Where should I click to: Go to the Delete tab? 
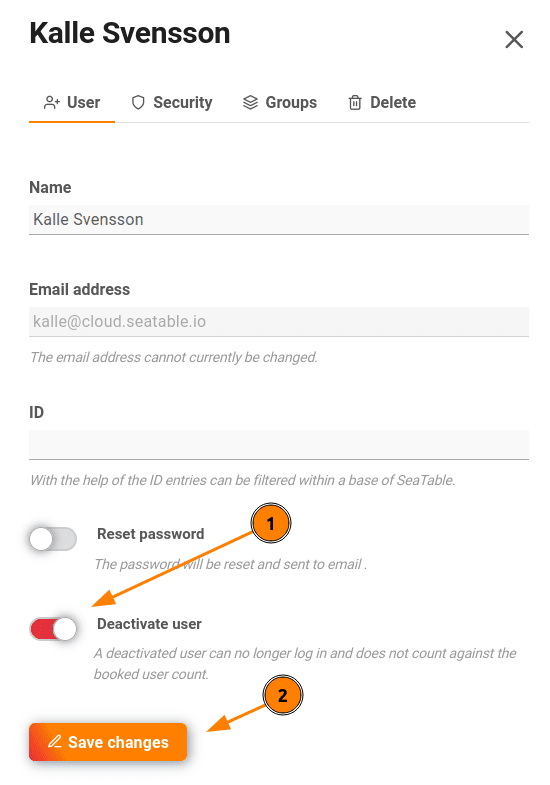382,103
